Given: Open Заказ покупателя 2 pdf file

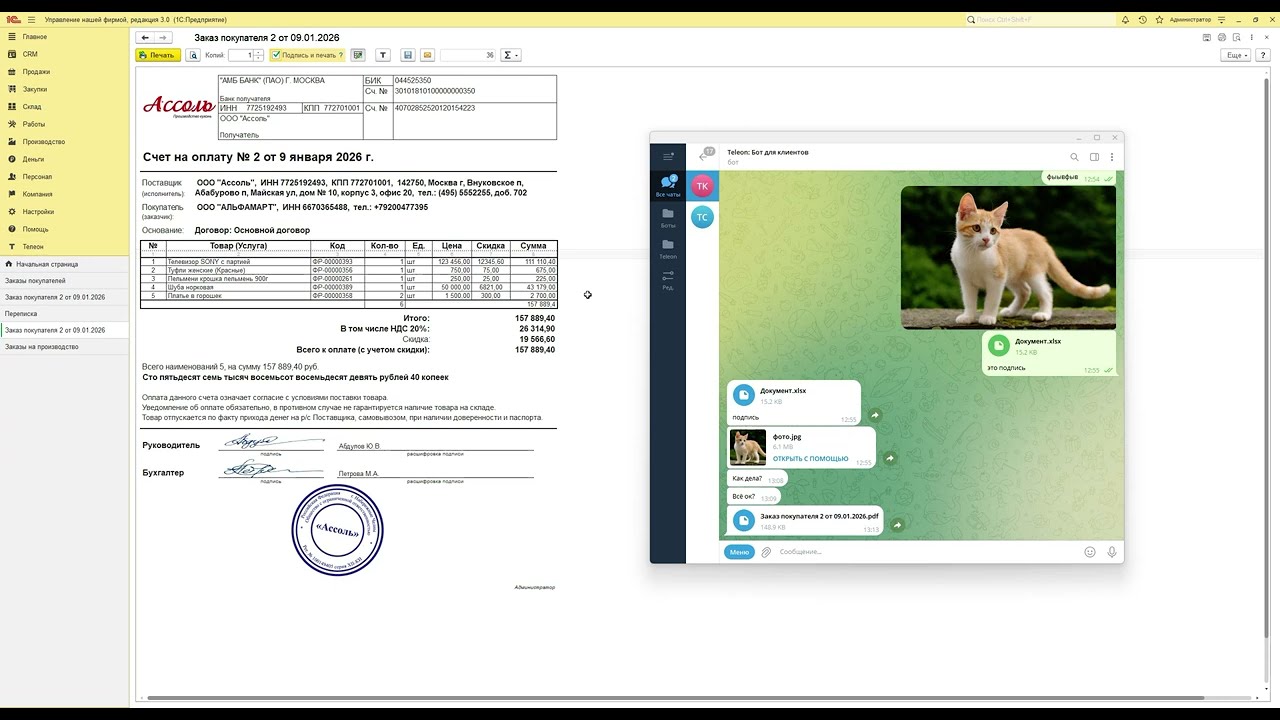Looking at the screenshot, I should (x=804, y=521).
